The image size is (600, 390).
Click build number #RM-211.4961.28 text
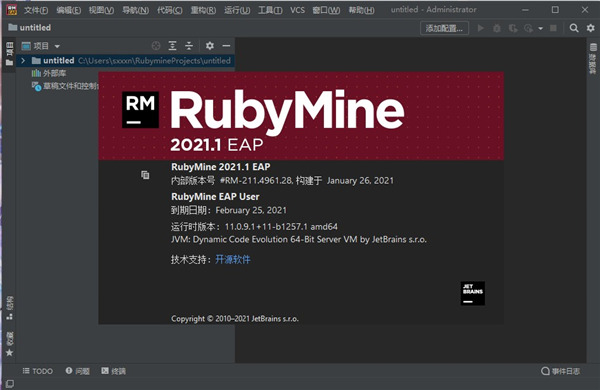(256, 181)
